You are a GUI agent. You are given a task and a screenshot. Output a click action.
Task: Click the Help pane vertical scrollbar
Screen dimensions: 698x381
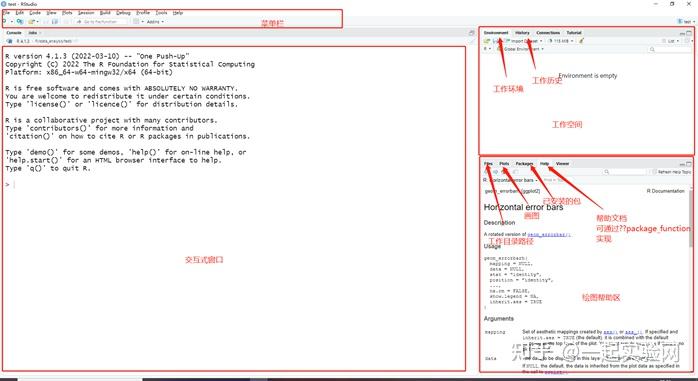(691, 218)
